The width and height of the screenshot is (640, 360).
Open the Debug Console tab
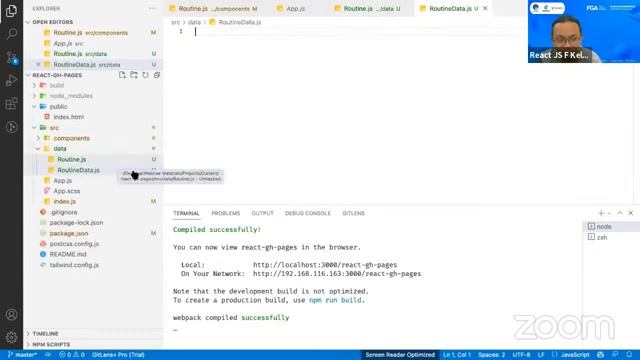click(x=308, y=213)
